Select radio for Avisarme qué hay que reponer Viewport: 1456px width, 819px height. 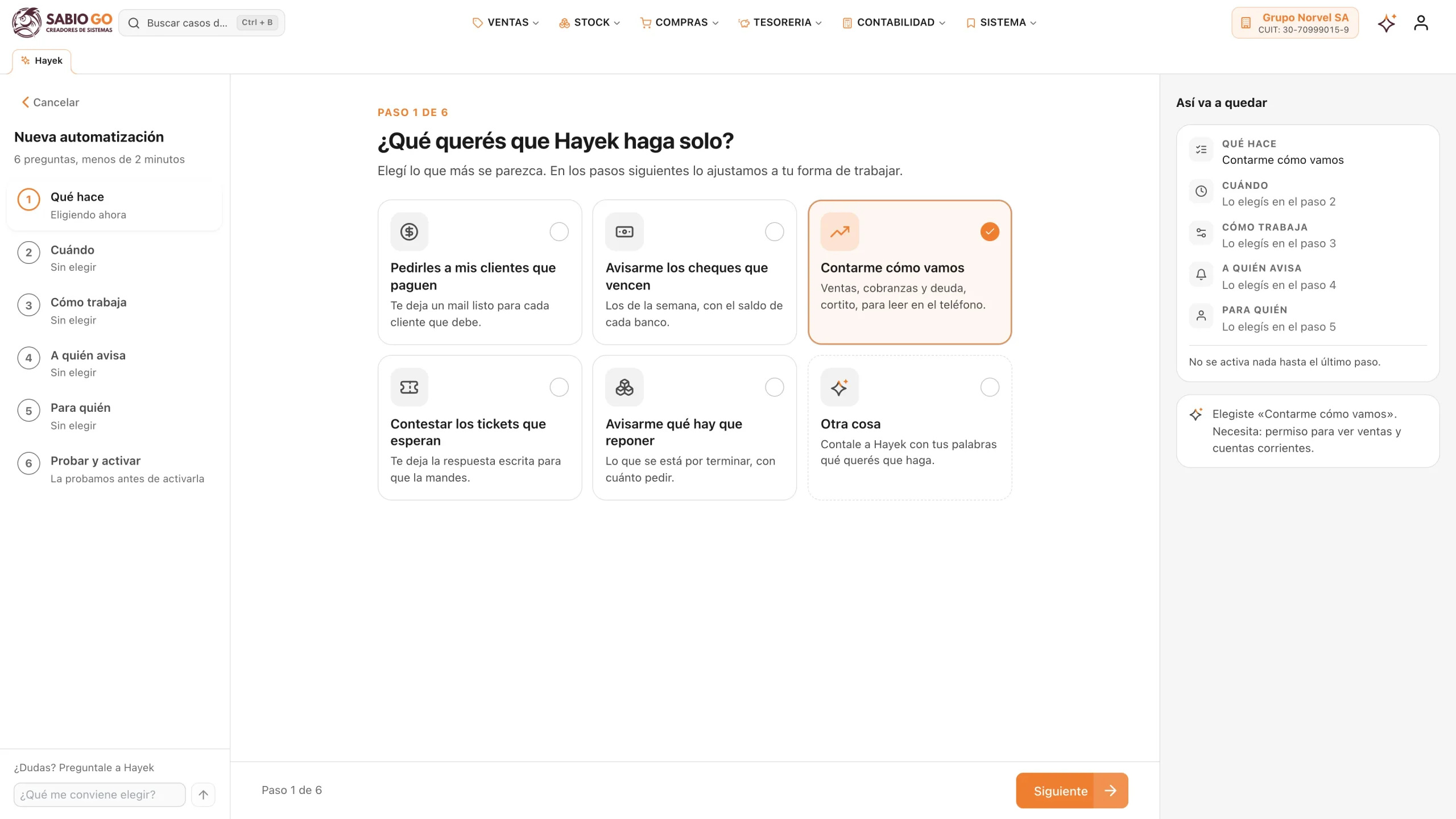(774, 387)
